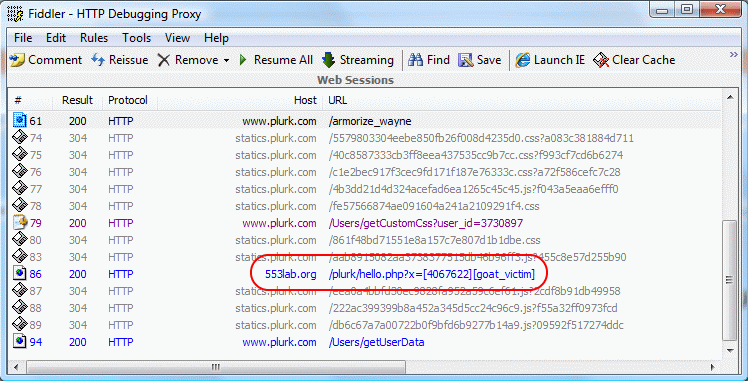Screen dimensions: 748x381
Task: Open the Tools menu
Action: pos(136,38)
